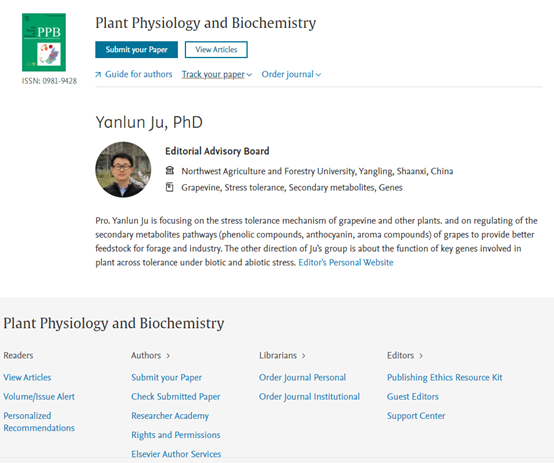Open the Order journal dropdown
Image resolution: width=554 pixels, height=463 pixels.
point(291,74)
